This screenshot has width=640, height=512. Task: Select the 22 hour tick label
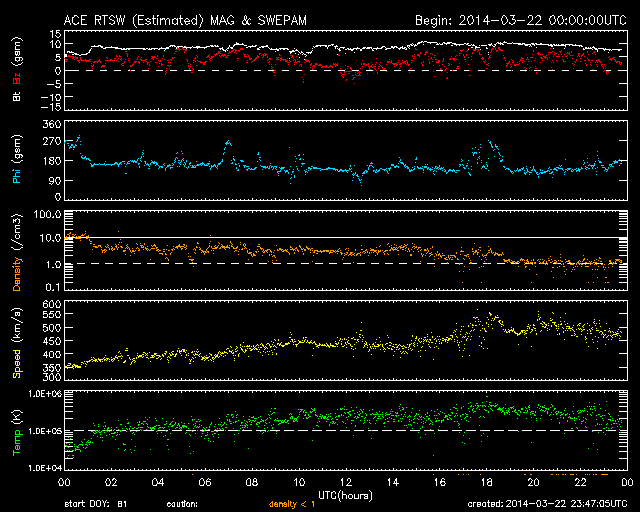click(581, 482)
